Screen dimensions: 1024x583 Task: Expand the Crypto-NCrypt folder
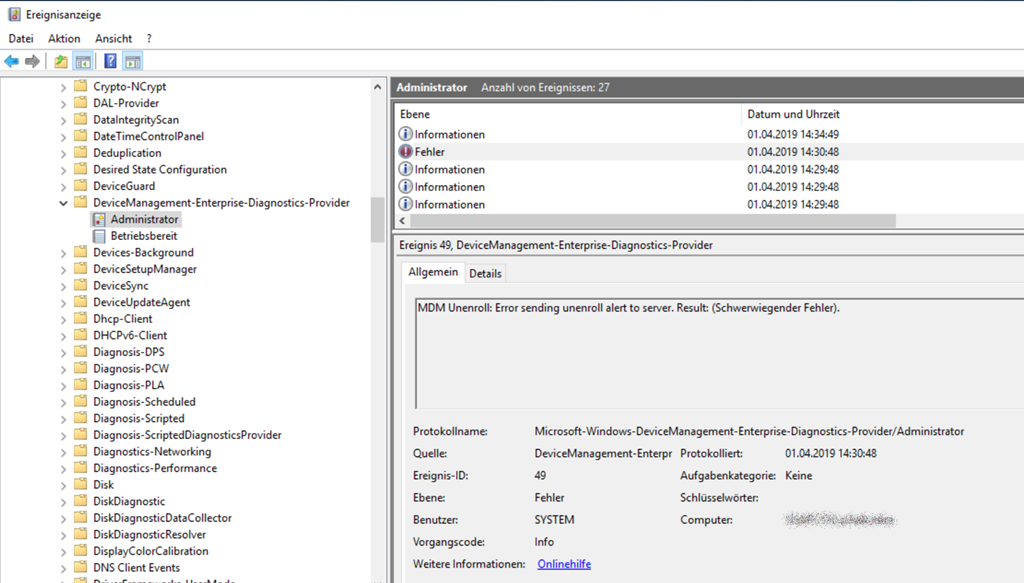(x=64, y=87)
